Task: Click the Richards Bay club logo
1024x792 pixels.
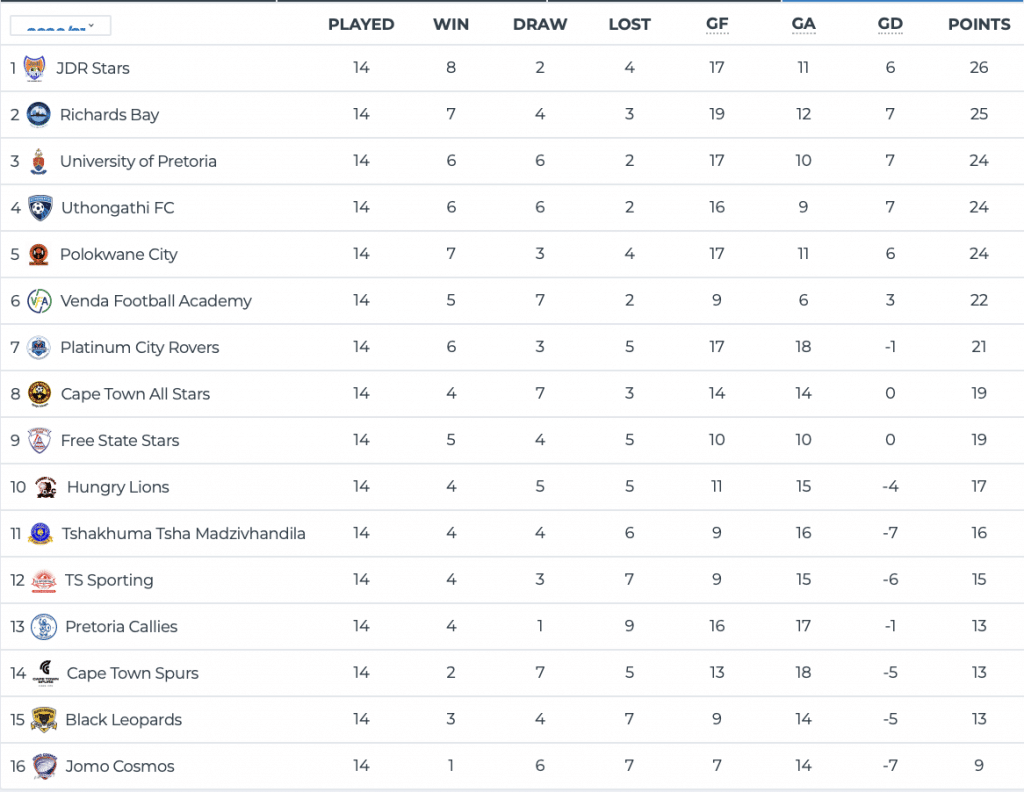Action: [x=39, y=115]
